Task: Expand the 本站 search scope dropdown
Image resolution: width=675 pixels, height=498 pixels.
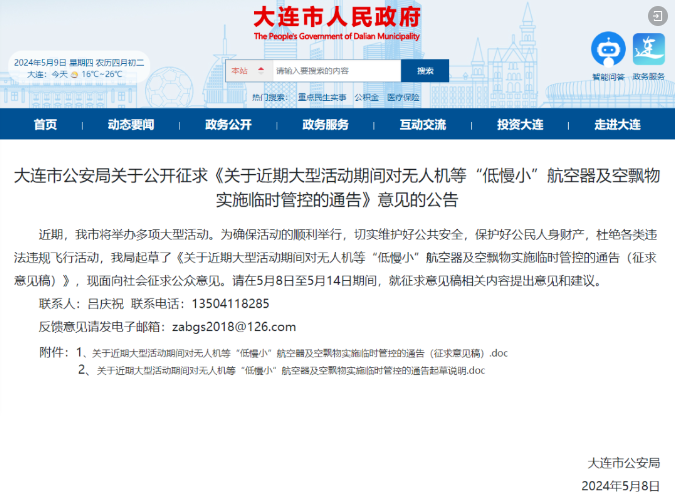Action: (x=249, y=71)
